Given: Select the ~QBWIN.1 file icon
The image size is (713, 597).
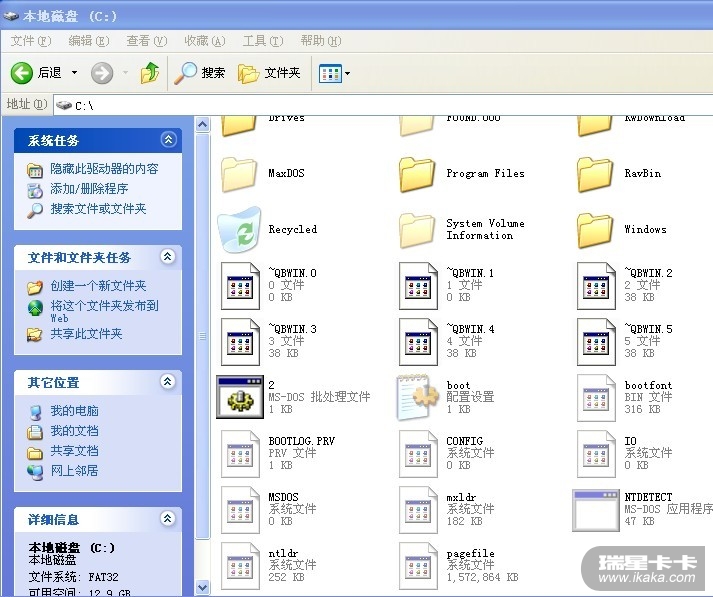Looking at the screenshot, I should (x=418, y=286).
